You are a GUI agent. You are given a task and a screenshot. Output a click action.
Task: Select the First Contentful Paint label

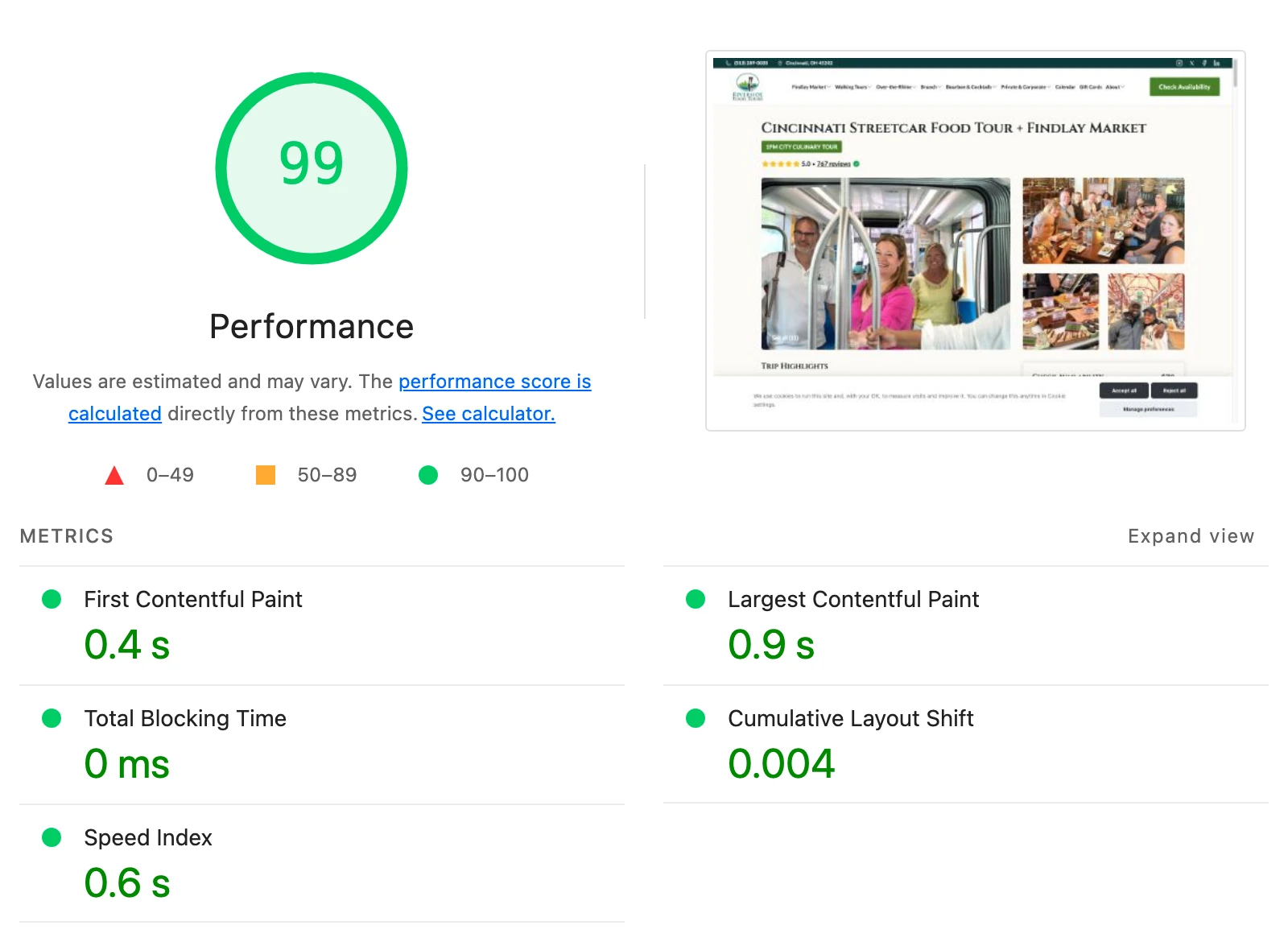[193, 600]
